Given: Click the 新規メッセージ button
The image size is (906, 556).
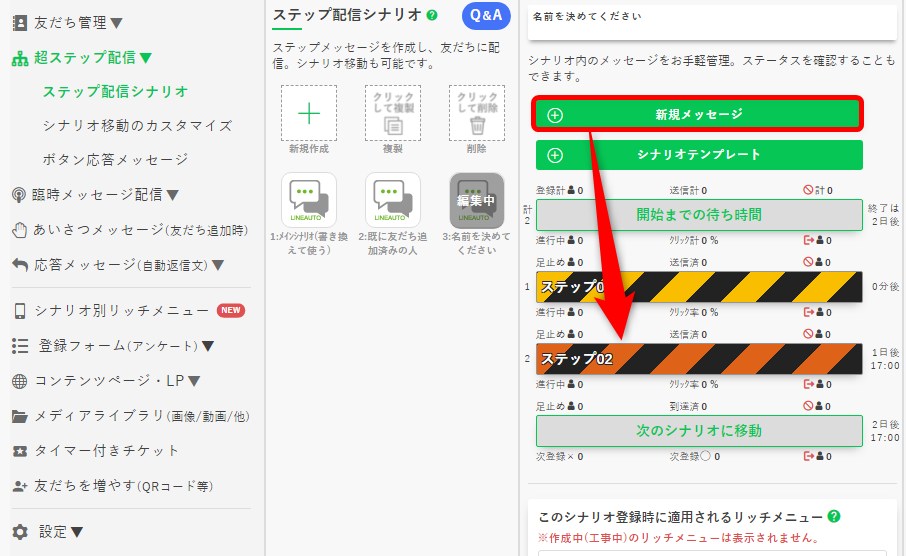Looking at the screenshot, I should [699, 114].
